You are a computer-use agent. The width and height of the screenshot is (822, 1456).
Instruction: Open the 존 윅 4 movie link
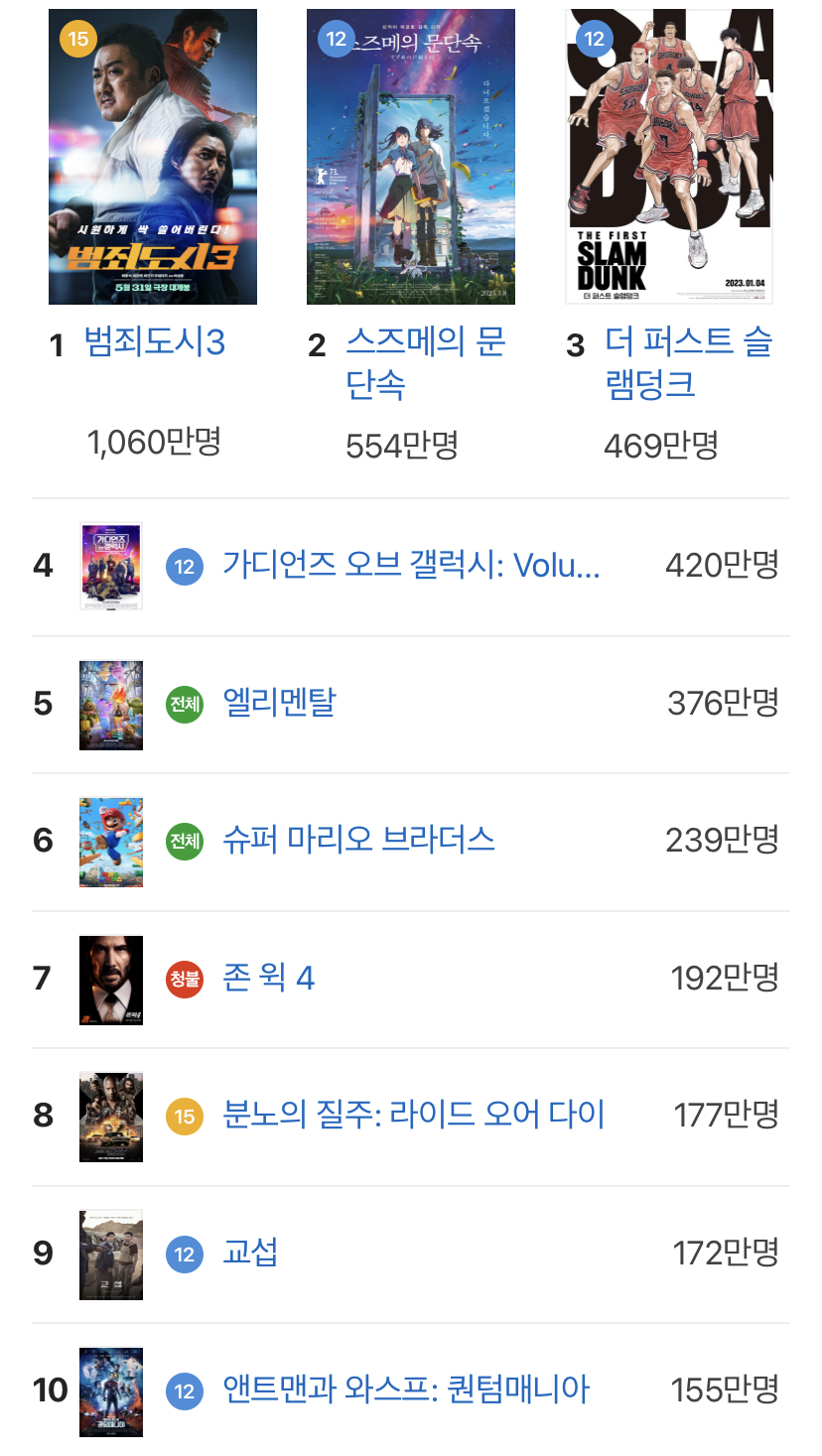[x=268, y=978]
